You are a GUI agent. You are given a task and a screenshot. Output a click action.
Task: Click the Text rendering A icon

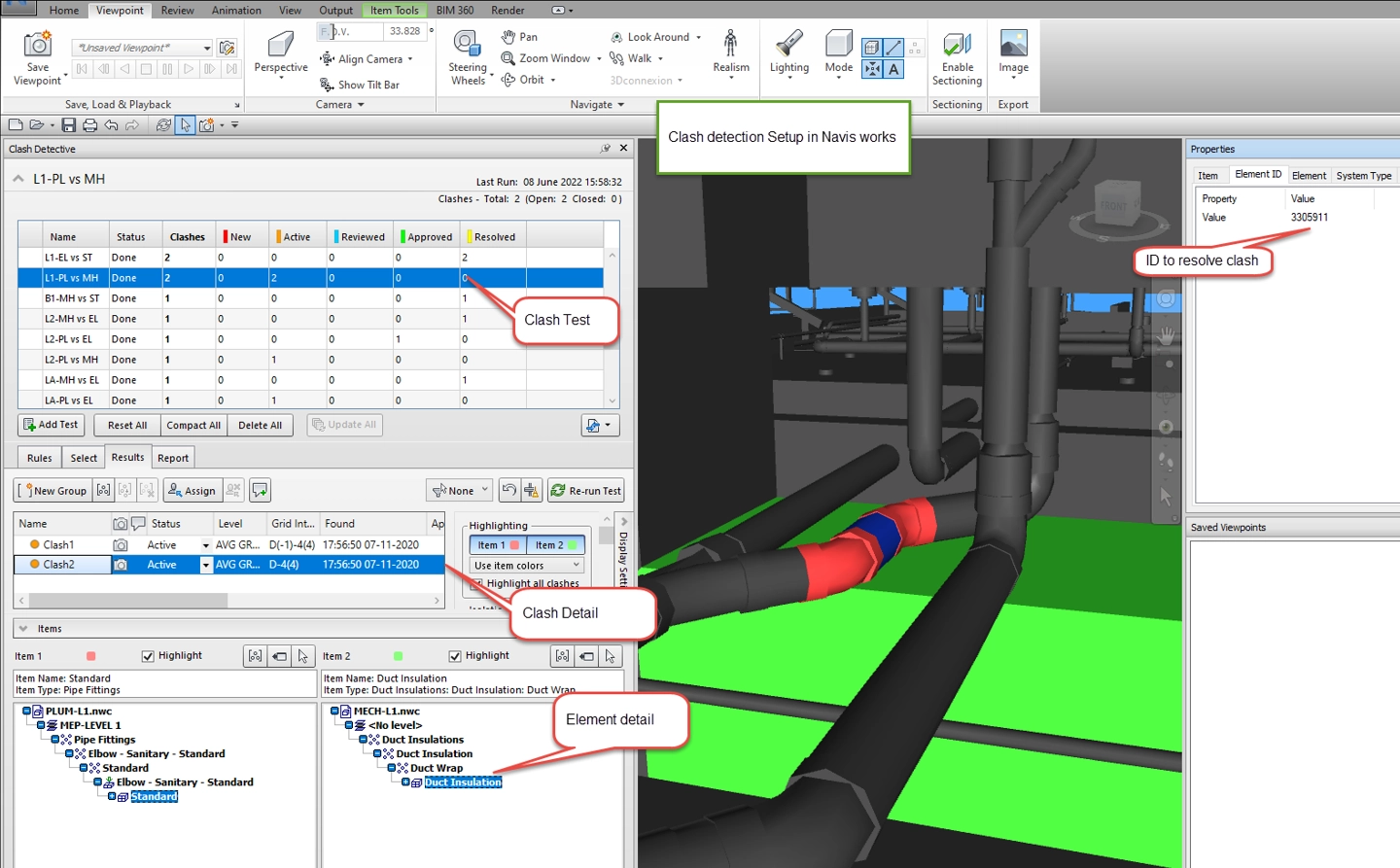[893, 69]
